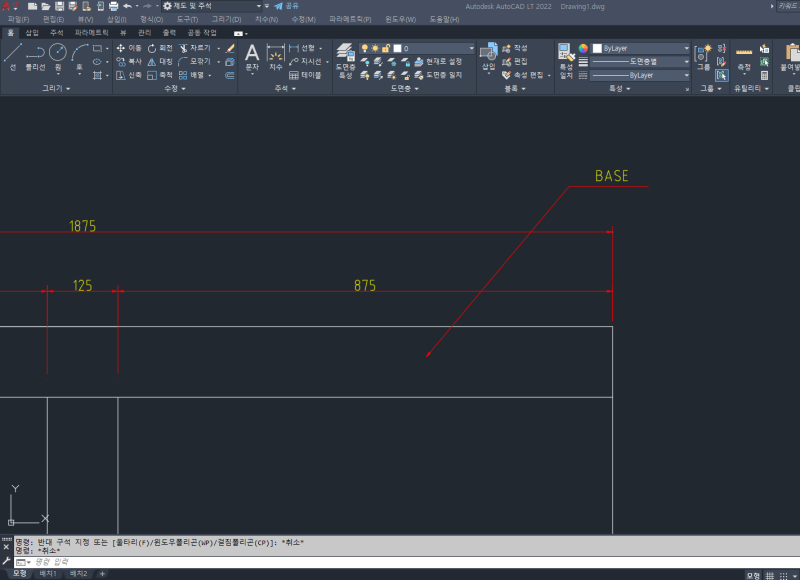This screenshot has width=800, height=580.
Task: Toggle the layer light bulb on/off
Action: [365, 48]
